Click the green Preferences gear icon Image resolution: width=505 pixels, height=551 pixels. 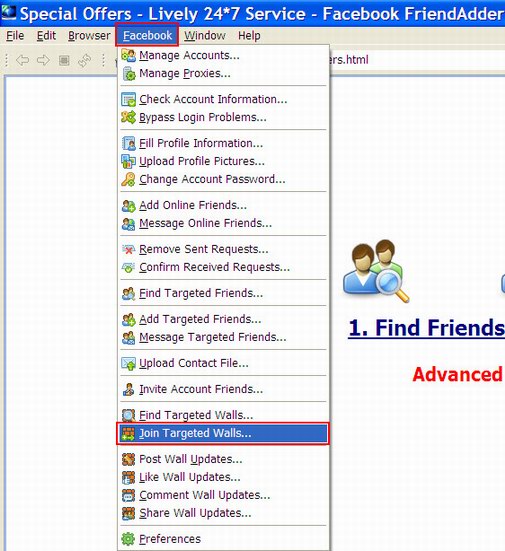click(128, 539)
